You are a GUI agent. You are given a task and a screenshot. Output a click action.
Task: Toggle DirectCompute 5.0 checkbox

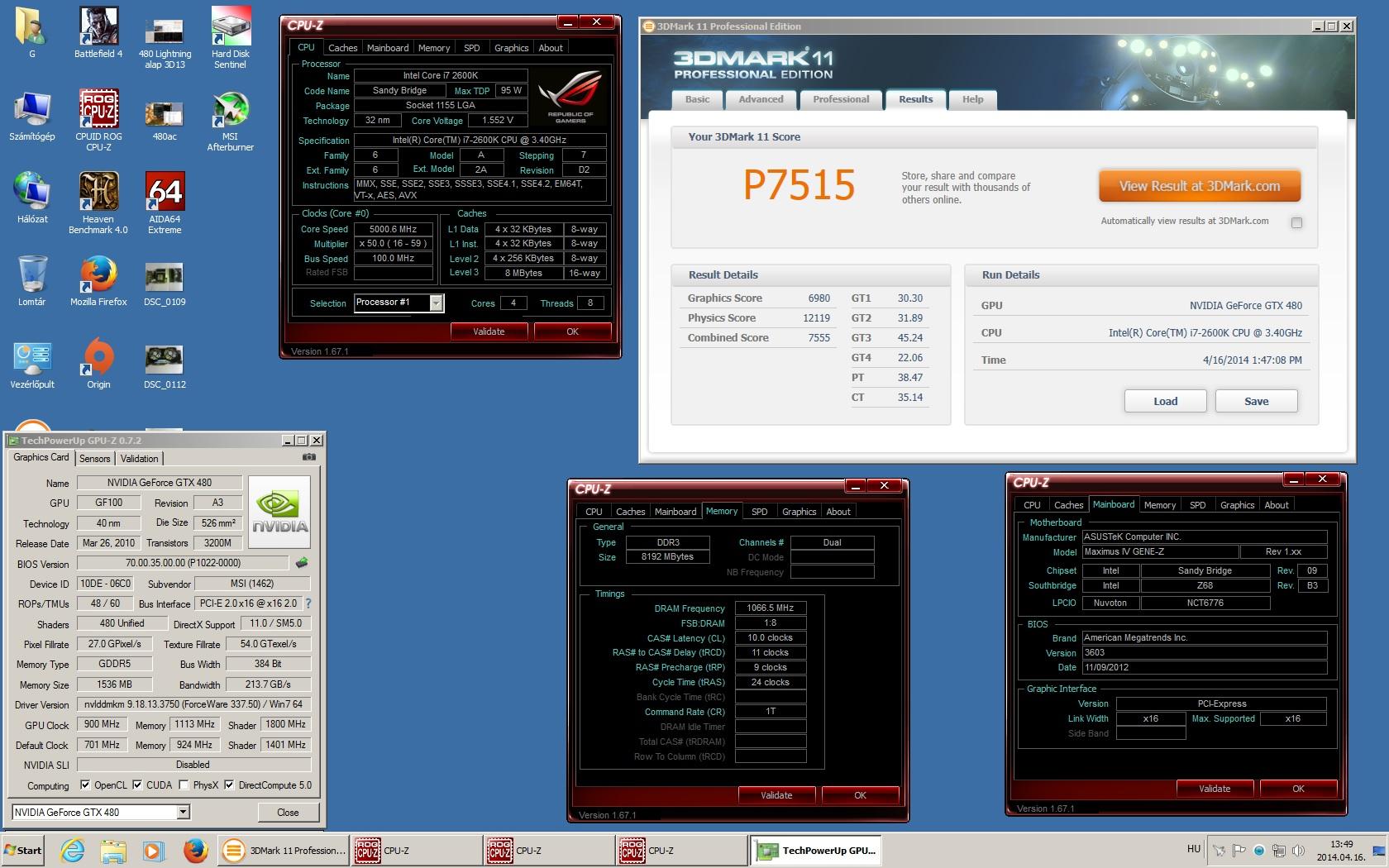coord(229,785)
